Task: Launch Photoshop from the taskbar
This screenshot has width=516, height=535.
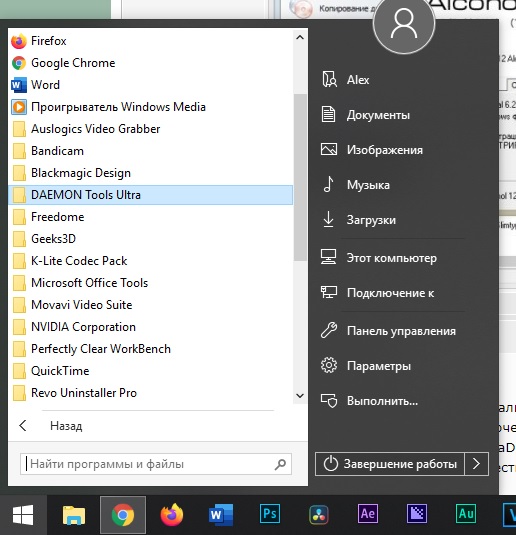Action: (270, 515)
